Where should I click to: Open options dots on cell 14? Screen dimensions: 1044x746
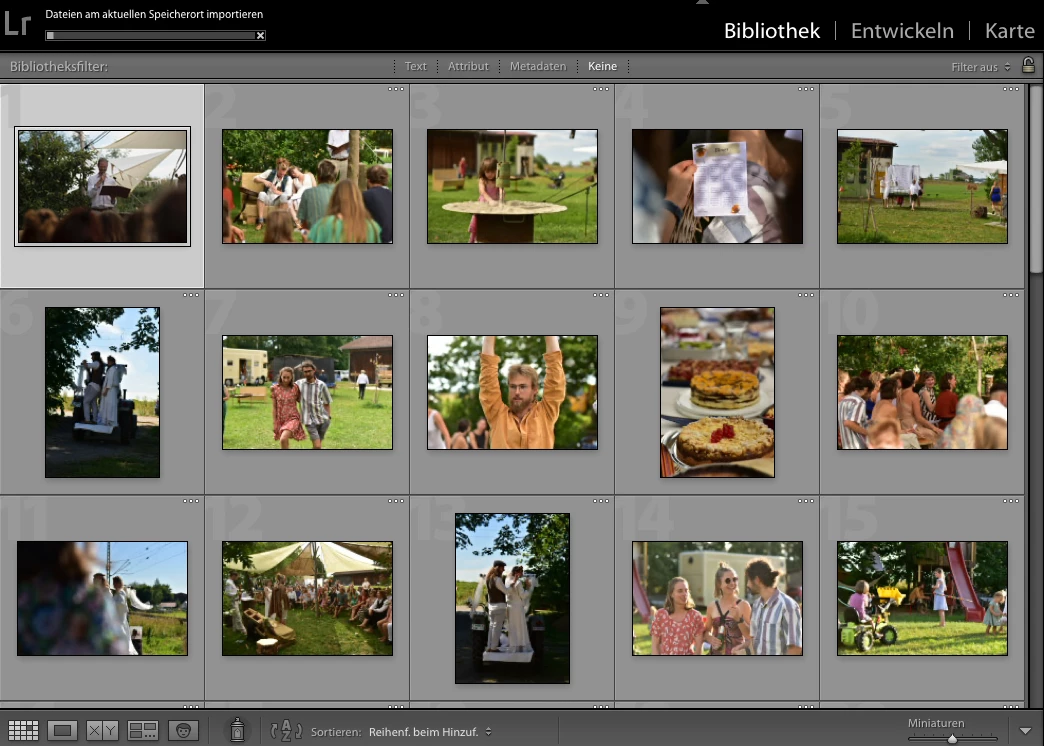[806, 501]
